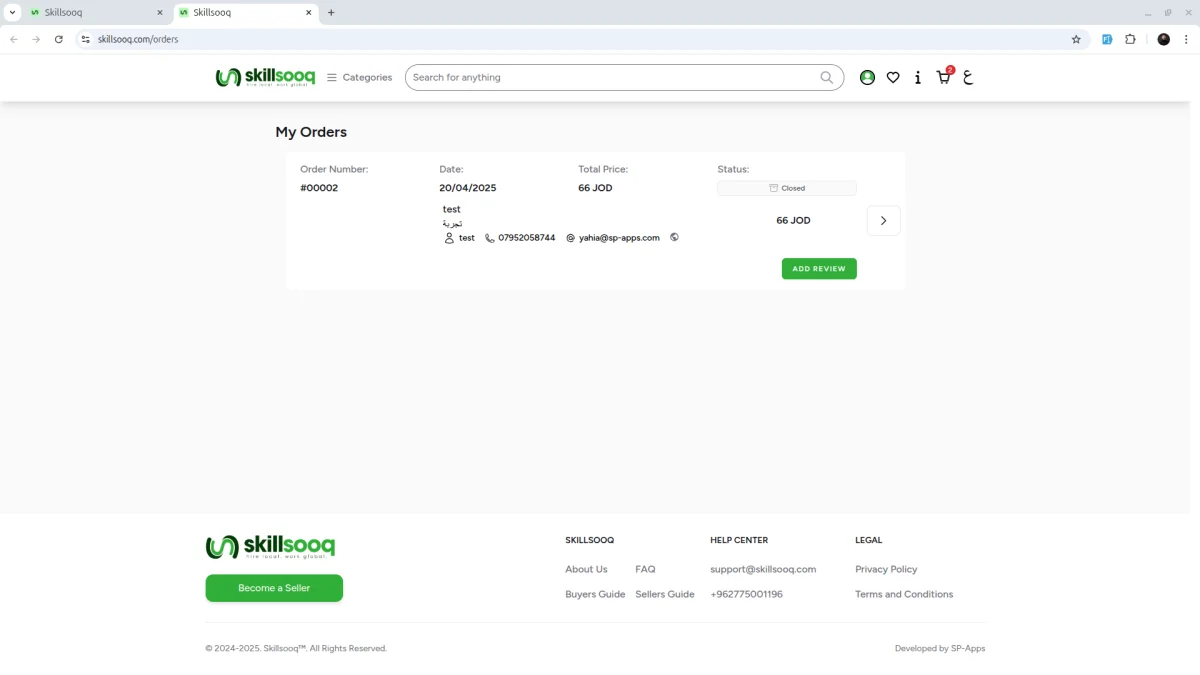Click the Skillsooq logo in header
Viewport: 1200px width, 675px height.
265,77
